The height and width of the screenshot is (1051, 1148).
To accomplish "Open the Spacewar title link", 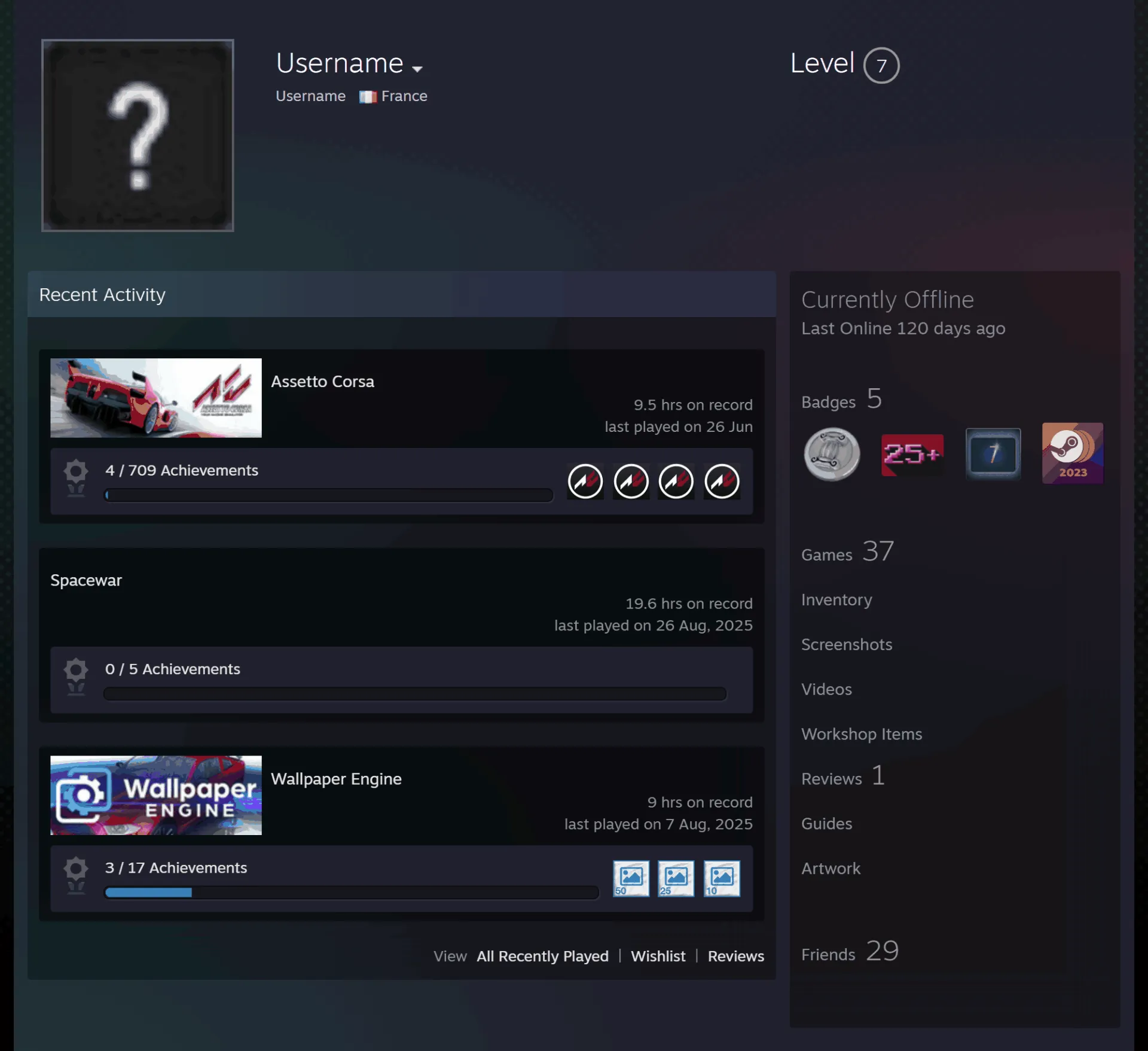I will (86, 580).
